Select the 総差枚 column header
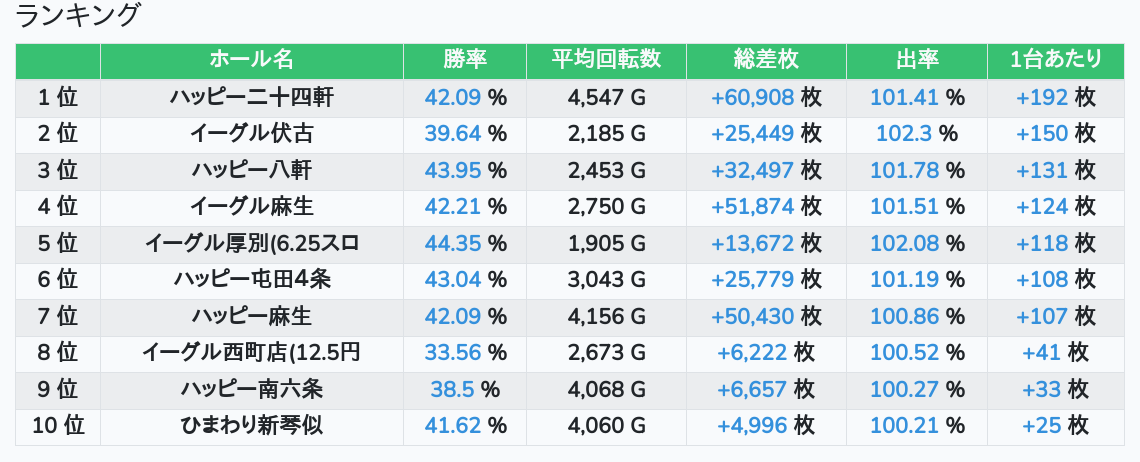This screenshot has height=462, width=1140. tap(766, 60)
